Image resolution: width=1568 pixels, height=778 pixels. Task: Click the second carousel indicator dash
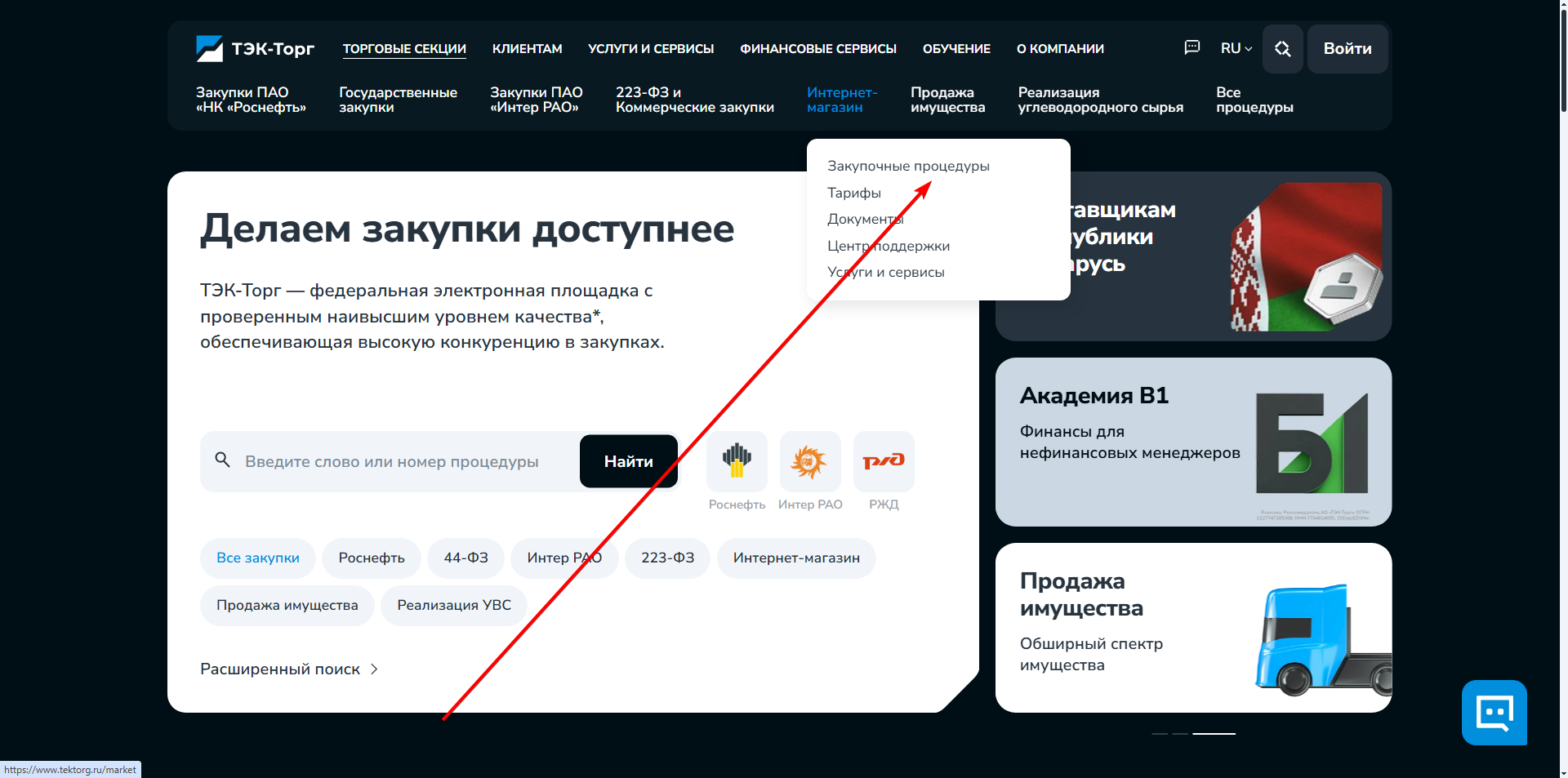[1180, 734]
